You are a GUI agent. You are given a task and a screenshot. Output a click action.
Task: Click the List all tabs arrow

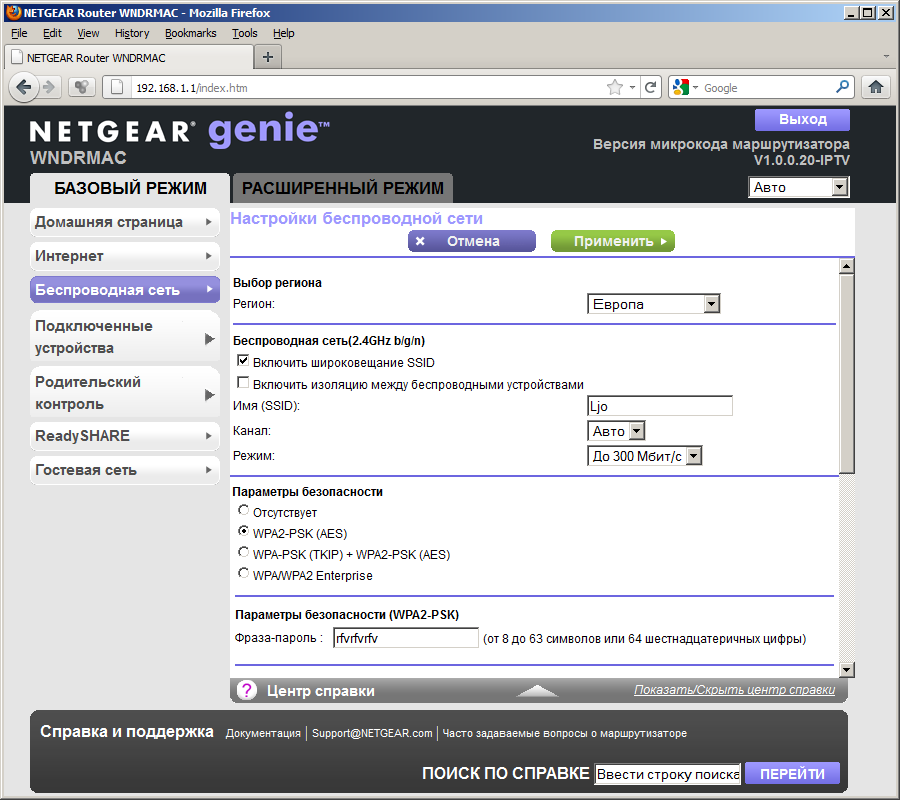pos(886,57)
